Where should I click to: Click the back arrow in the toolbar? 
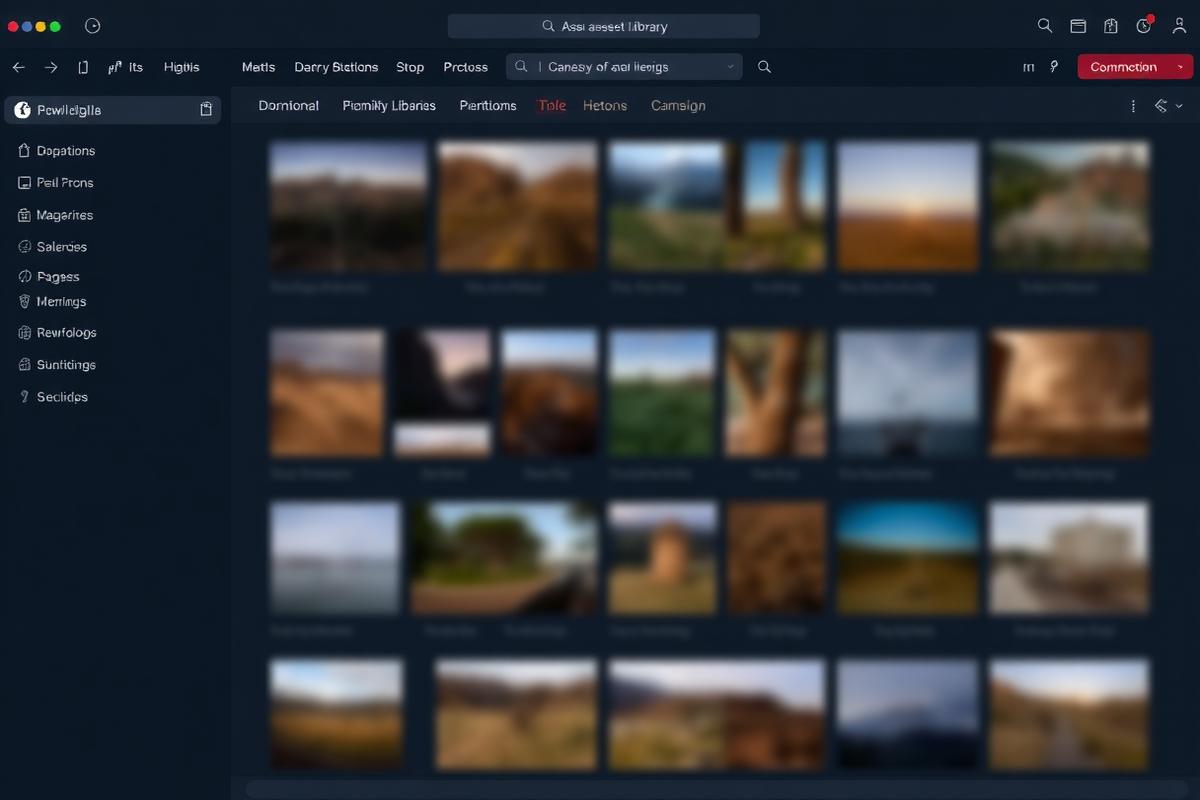point(18,67)
